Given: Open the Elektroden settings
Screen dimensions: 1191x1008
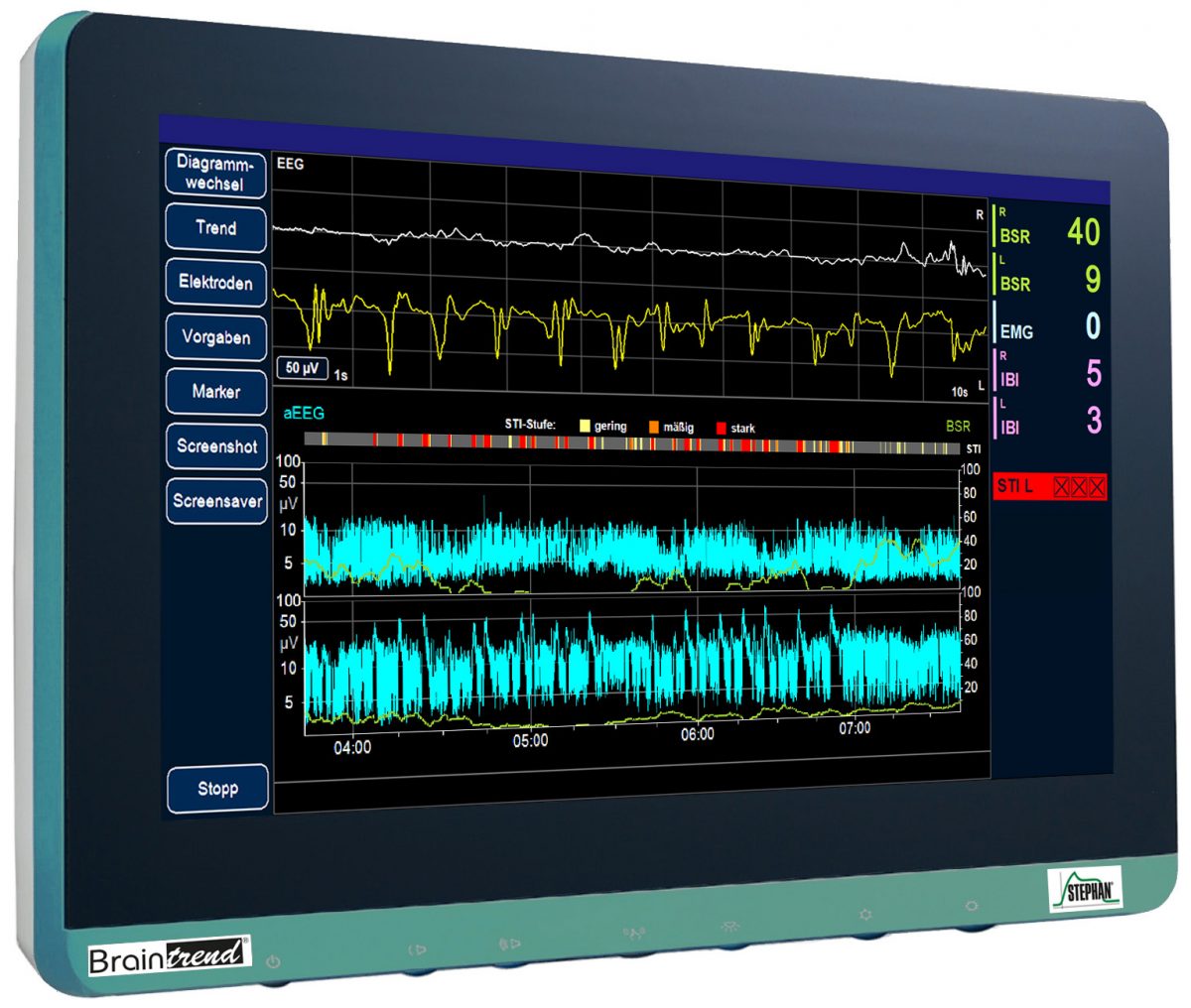Looking at the screenshot, I should click(x=215, y=283).
